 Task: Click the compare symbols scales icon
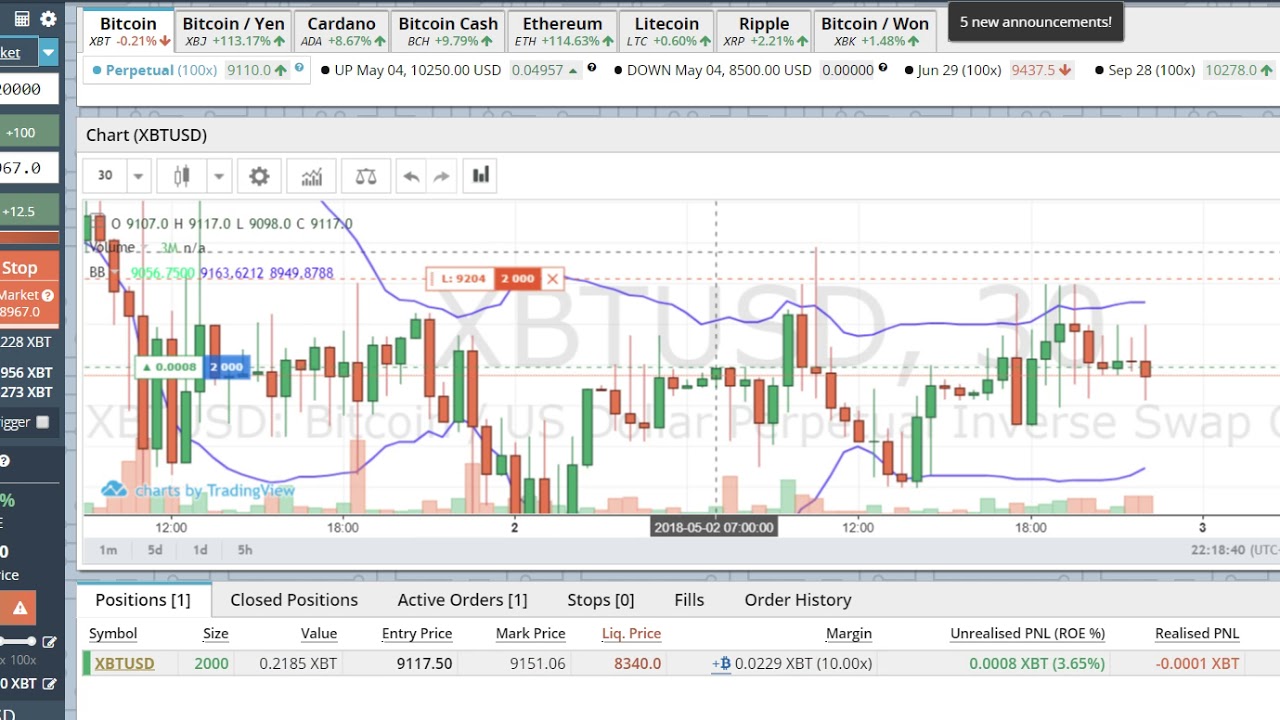(366, 176)
